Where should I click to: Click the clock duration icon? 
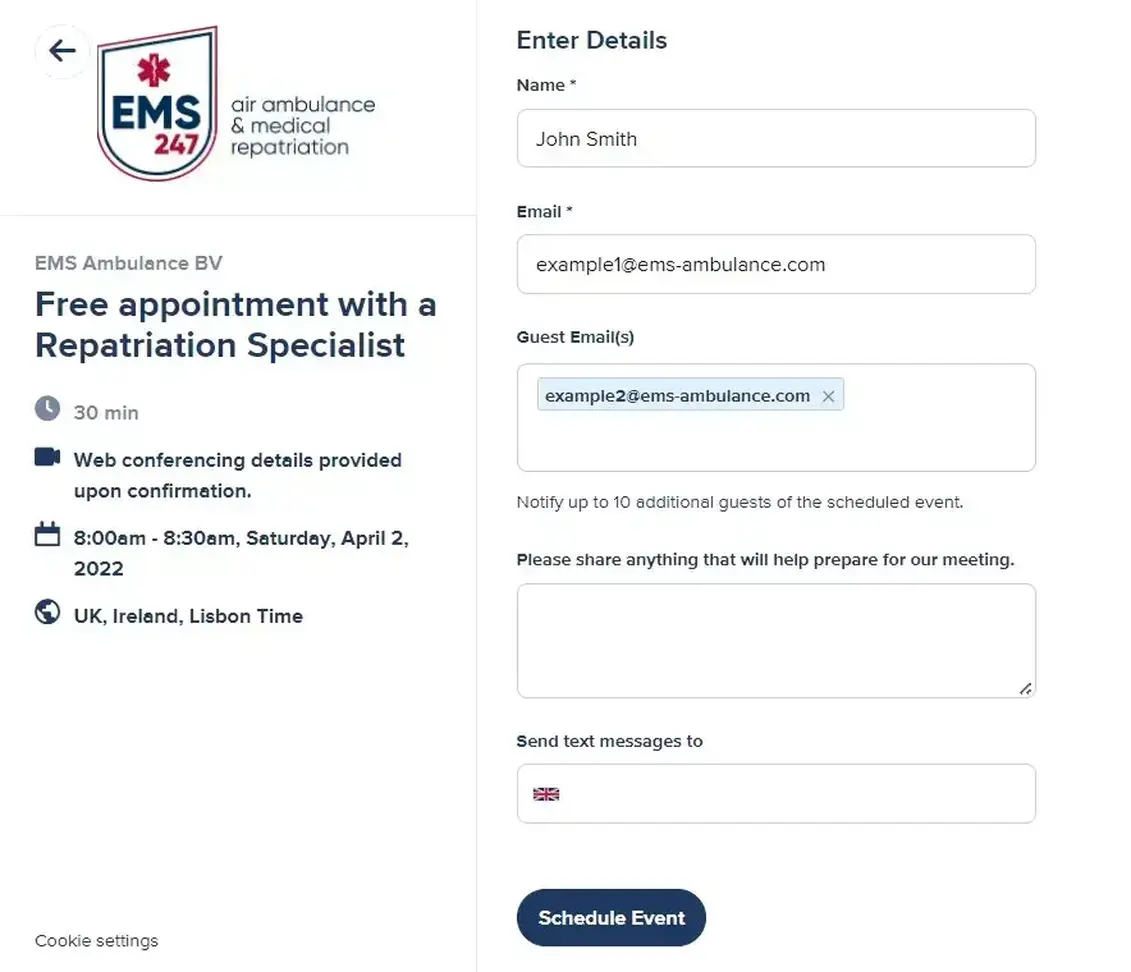[x=47, y=408]
